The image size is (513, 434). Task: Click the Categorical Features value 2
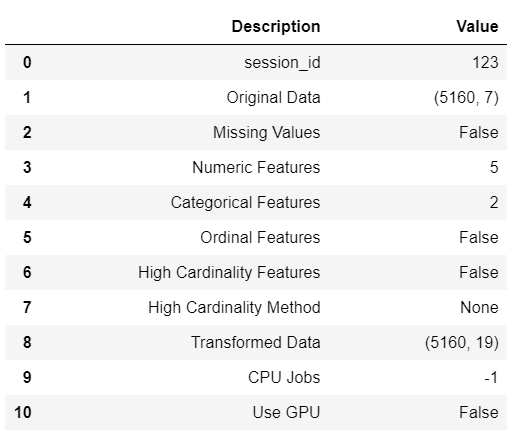[x=494, y=203]
